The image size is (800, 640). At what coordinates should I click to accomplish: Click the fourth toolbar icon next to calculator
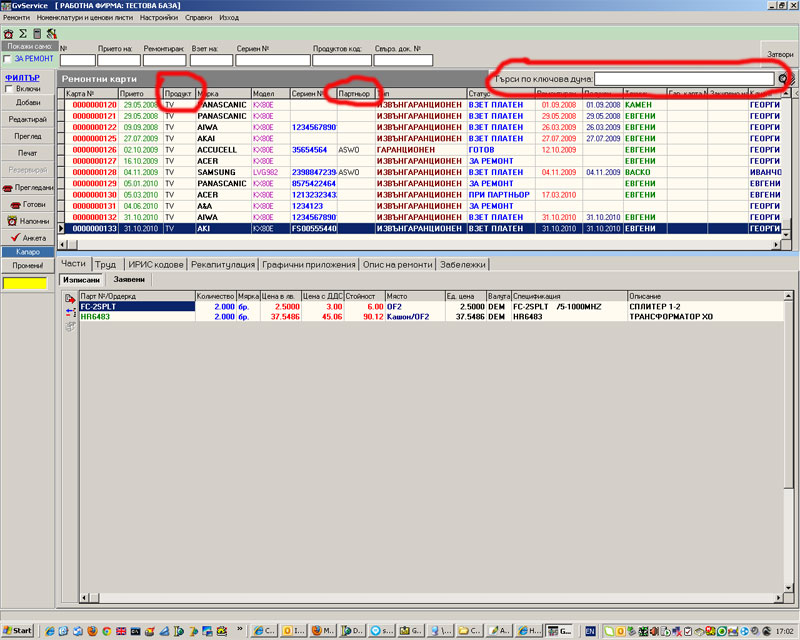tap(51, 34)
